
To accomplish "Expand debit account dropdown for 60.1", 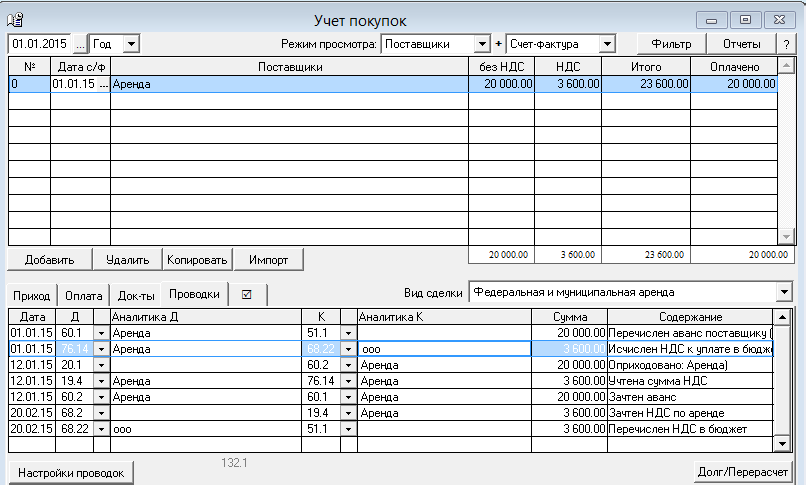I will coord(100,332).
